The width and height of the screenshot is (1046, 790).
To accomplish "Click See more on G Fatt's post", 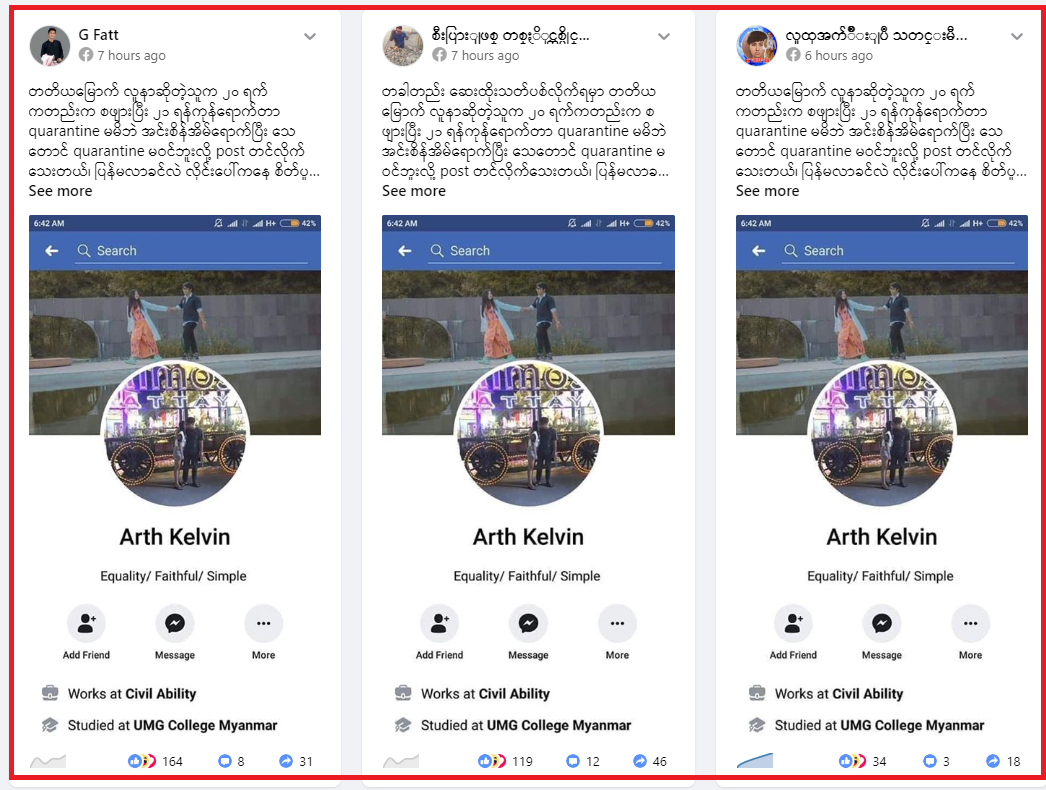I will 60,191.
